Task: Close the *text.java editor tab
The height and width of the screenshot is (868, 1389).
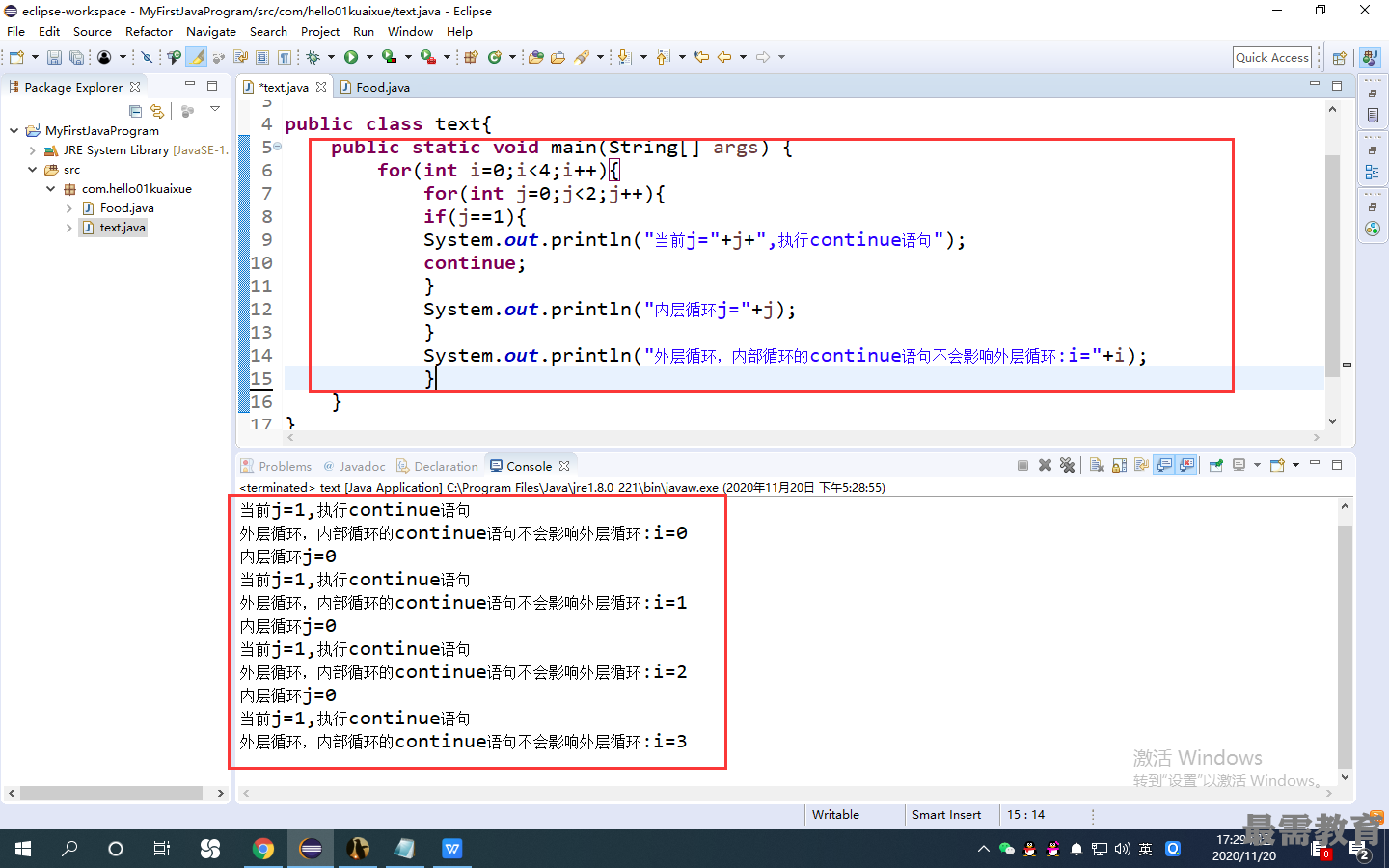Action: click(321, 87)
